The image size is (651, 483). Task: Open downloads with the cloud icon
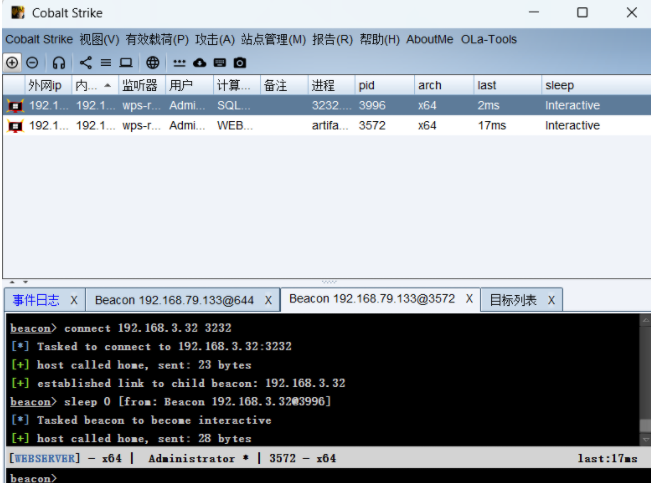pos(200,63)
